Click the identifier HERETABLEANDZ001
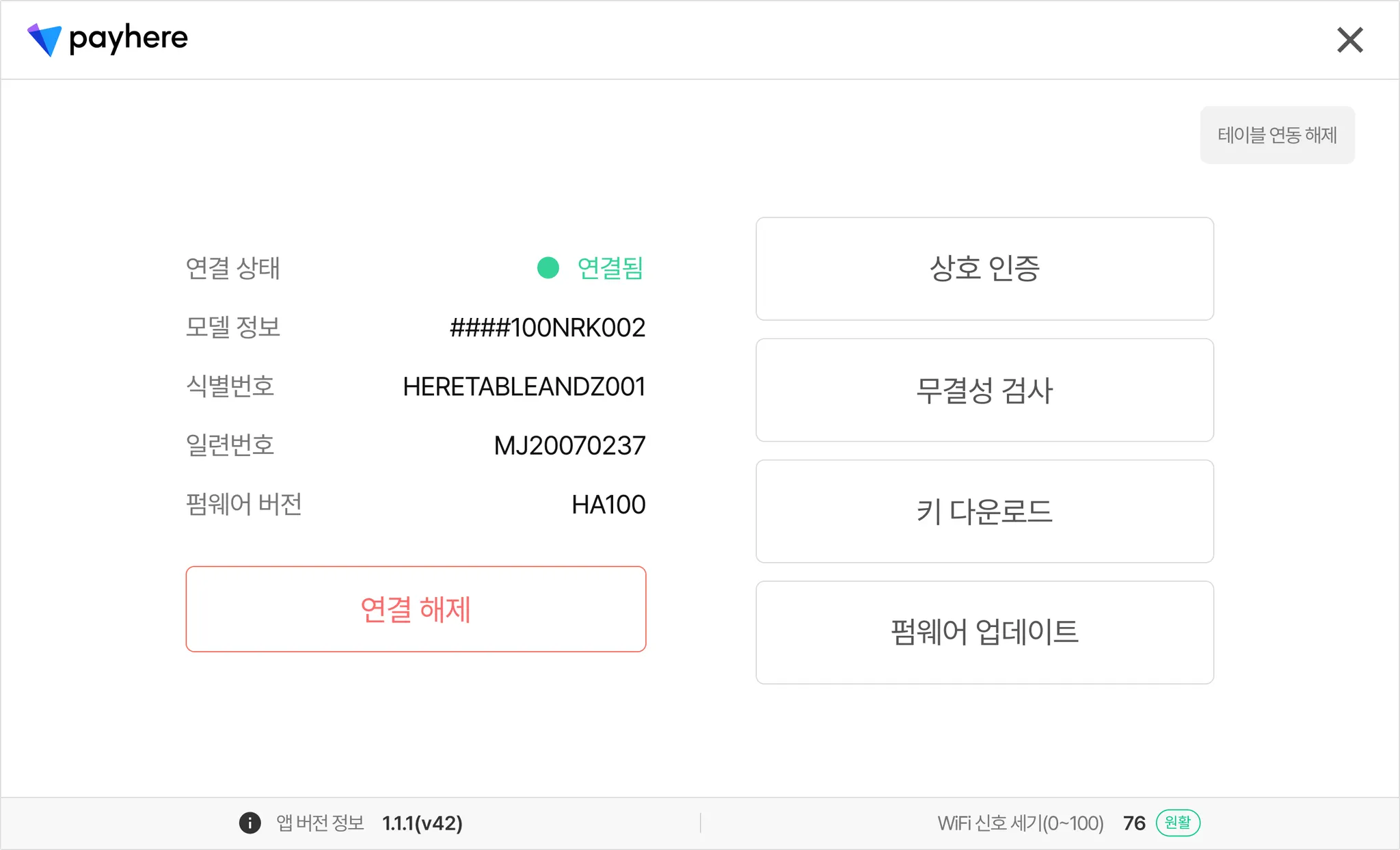 [x=524, y=387]
